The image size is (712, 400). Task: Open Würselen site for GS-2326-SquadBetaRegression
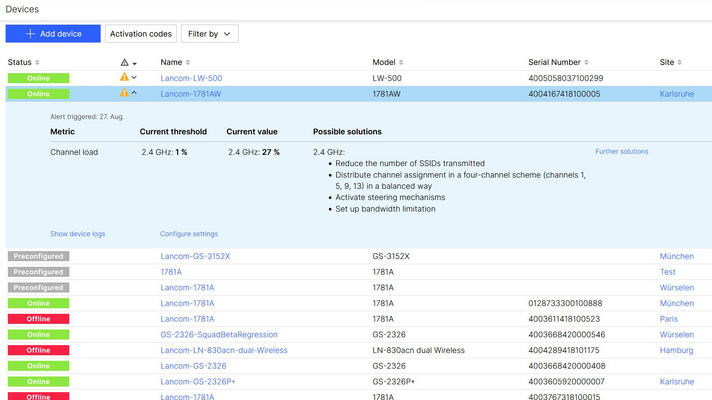tap(677, 335)
